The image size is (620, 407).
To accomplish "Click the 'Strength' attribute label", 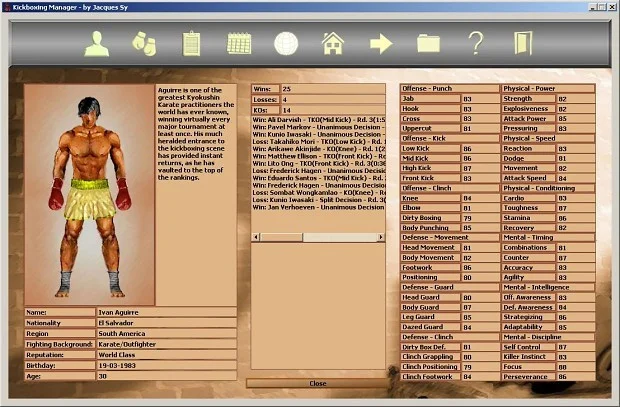I will click(x=528, y=98).
